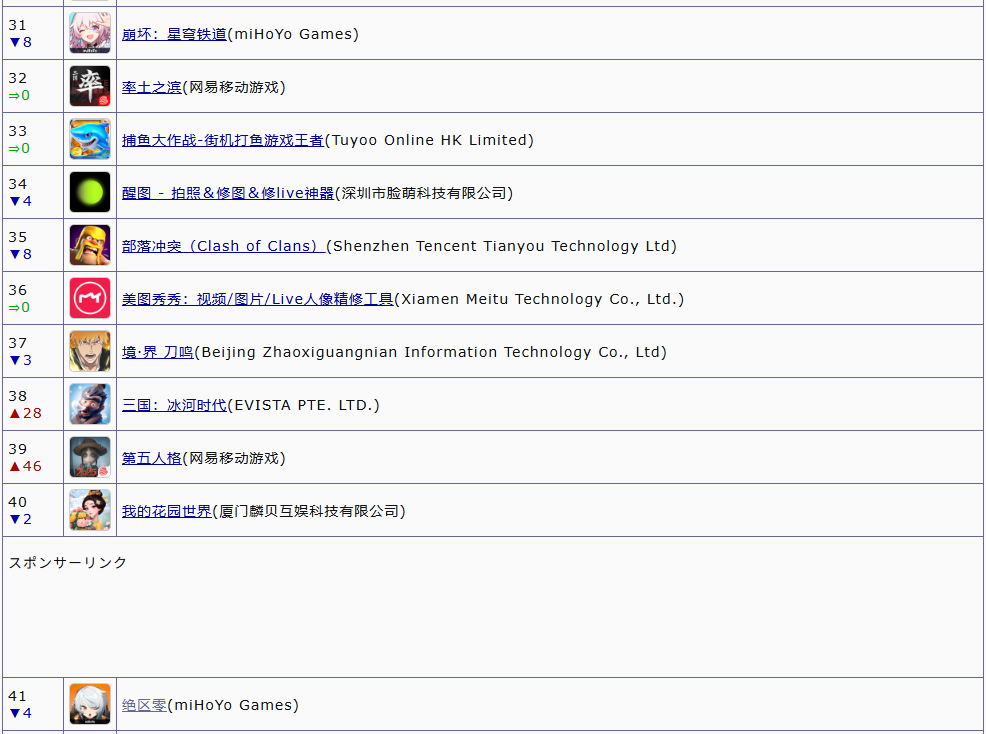Click rank number 41
Screen dimensions: 986x734
pyautogui.click(x=18, y=696)
